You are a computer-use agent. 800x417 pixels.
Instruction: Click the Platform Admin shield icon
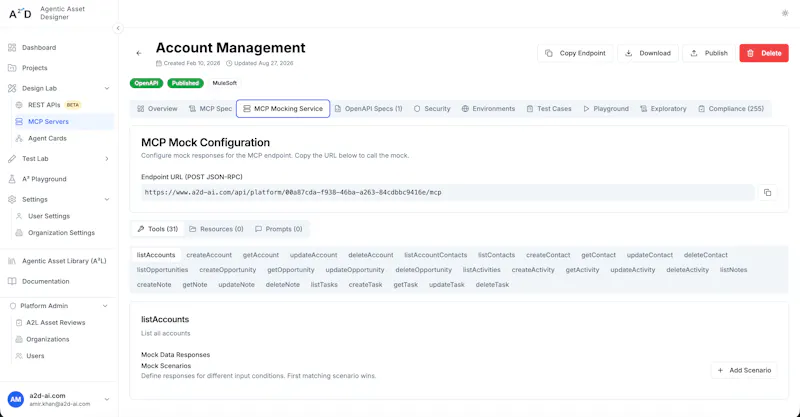point(13,306)
